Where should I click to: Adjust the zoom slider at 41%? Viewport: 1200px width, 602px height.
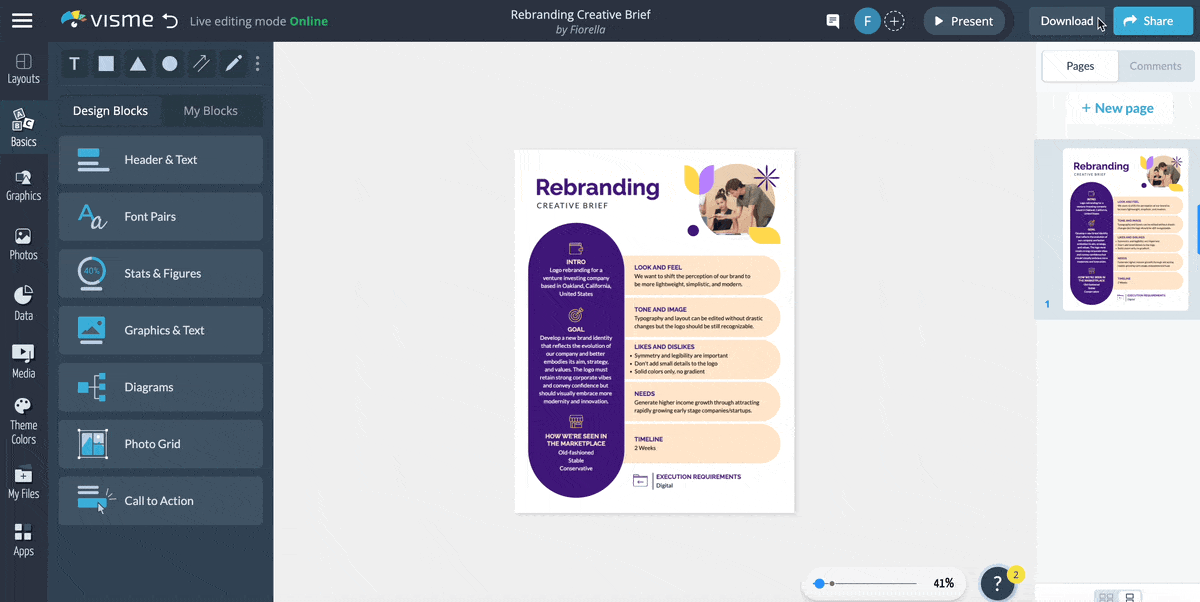point(833,582)
